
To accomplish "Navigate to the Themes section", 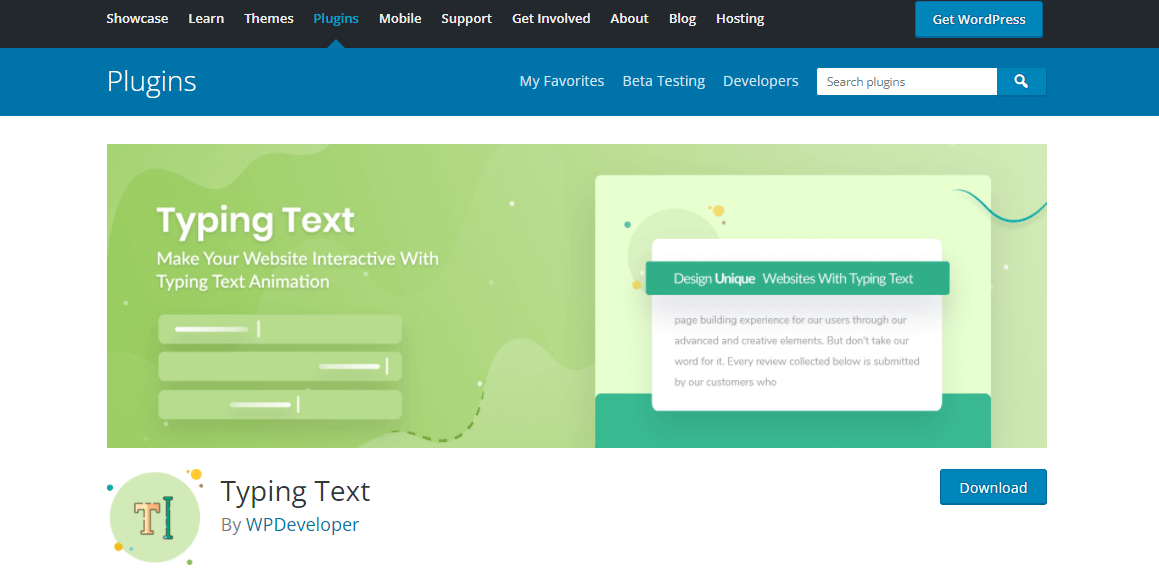I will click(268, 18).
